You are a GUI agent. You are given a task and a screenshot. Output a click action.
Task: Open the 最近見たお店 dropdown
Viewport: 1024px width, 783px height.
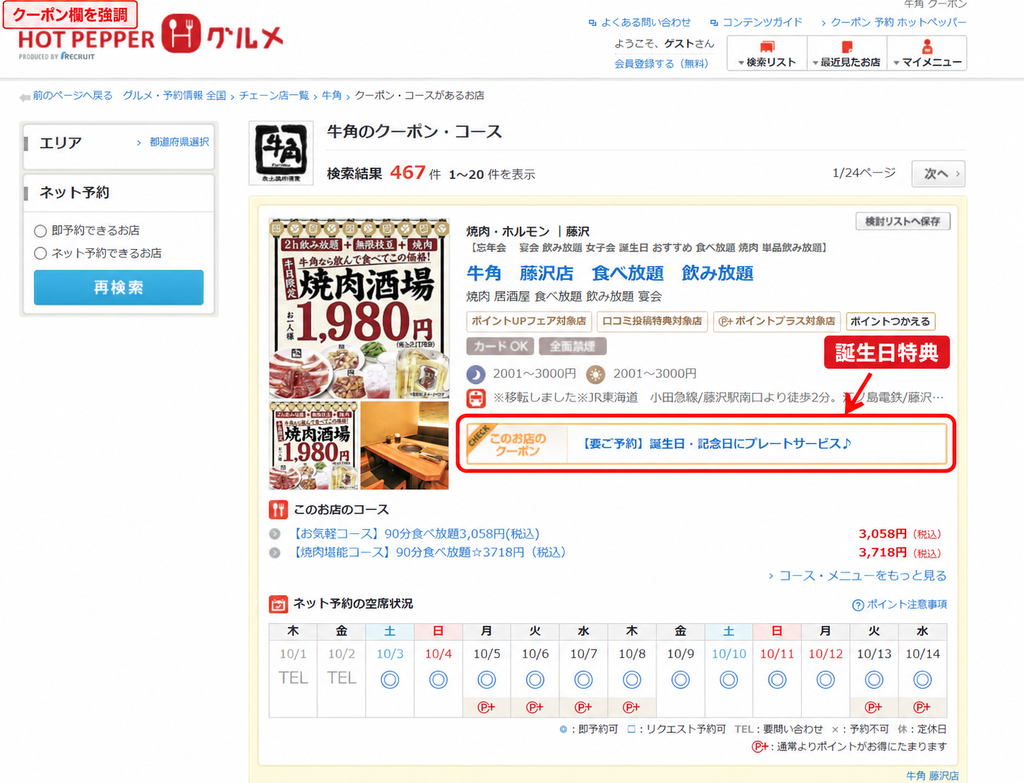click(x=847, y=53)
